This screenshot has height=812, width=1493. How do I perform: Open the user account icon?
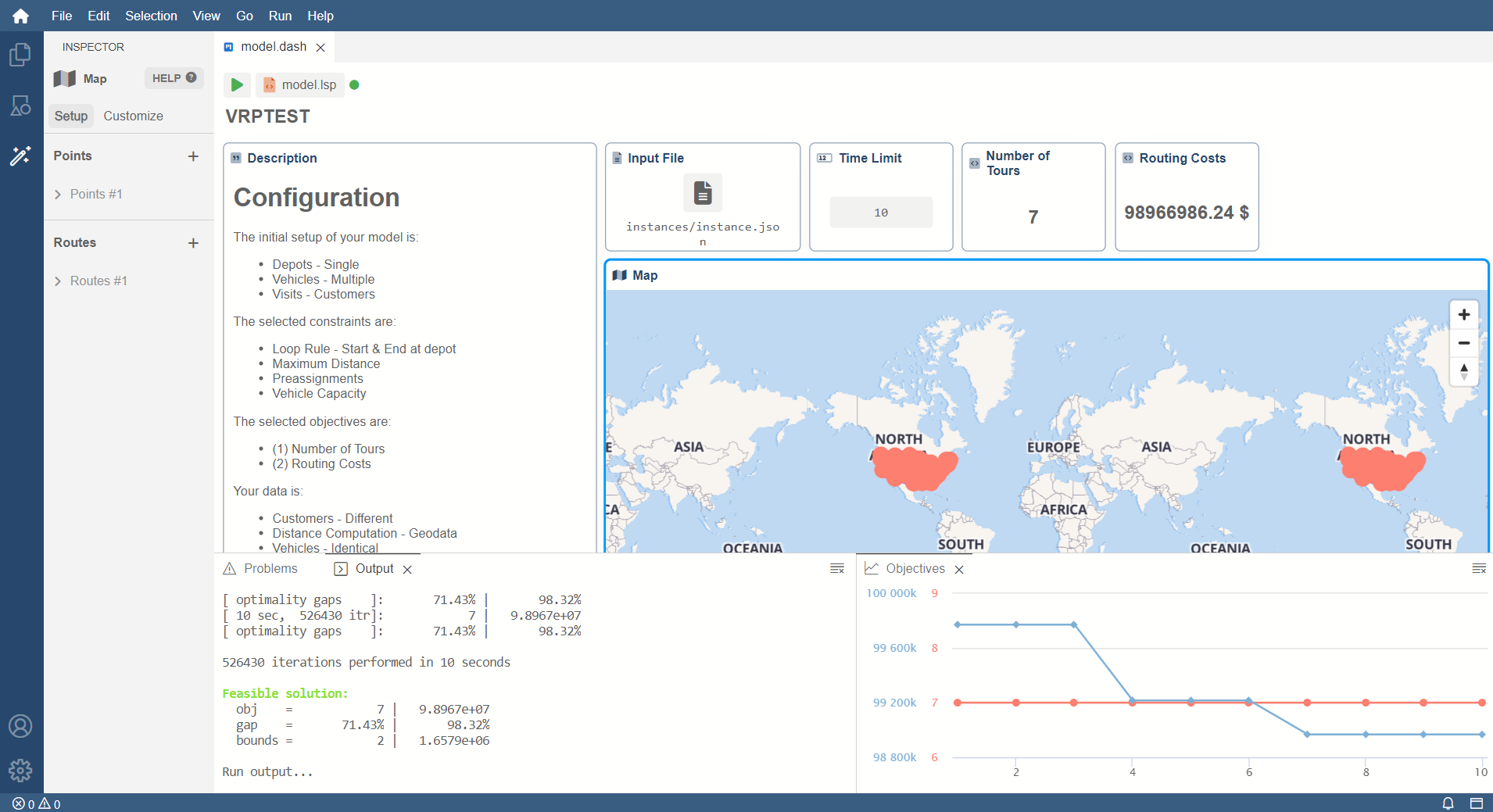pos(20,726)
